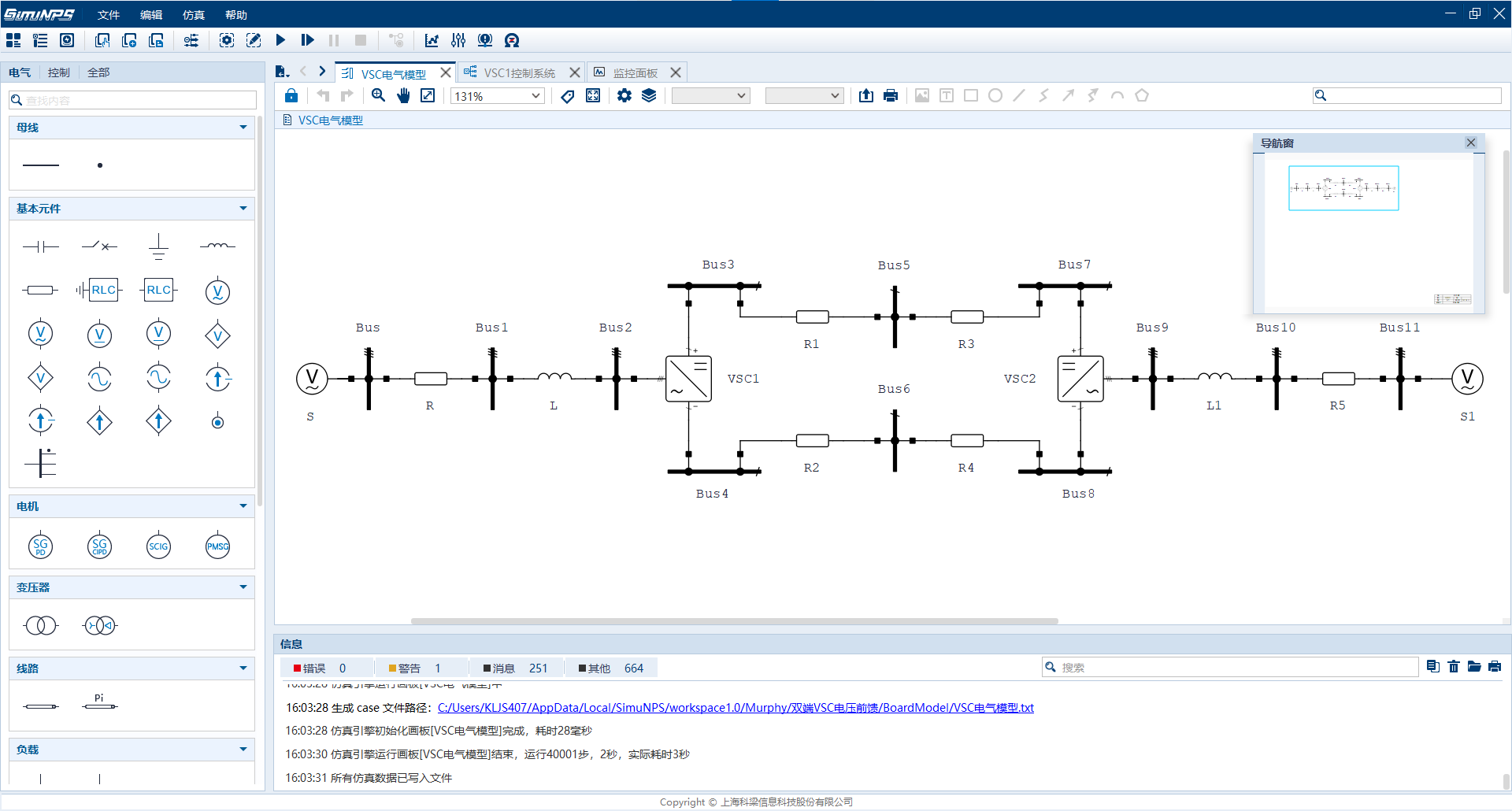Open the 仿真 menu
This screenshot has height=811, width=1512.
click(194, 15)
